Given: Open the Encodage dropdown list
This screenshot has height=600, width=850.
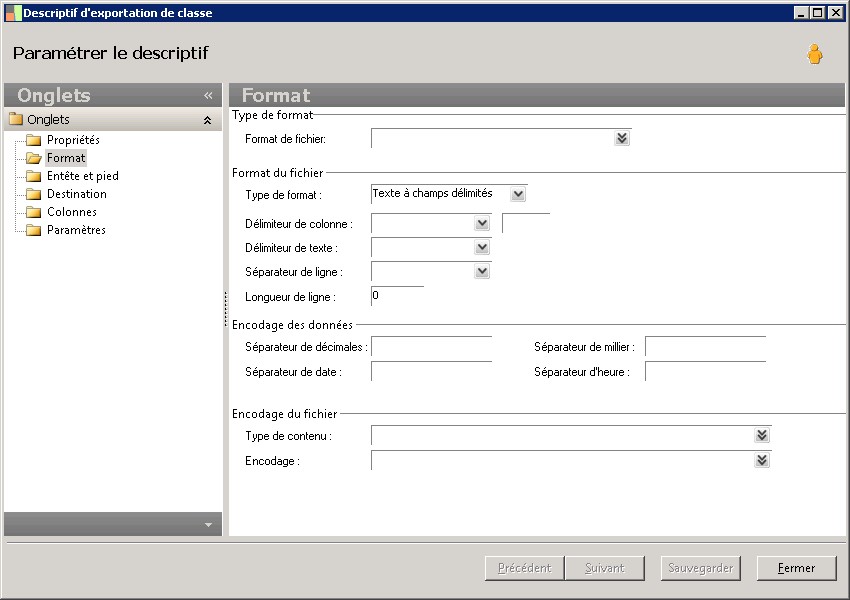Looking at the screenshot, I should point(762,460).
